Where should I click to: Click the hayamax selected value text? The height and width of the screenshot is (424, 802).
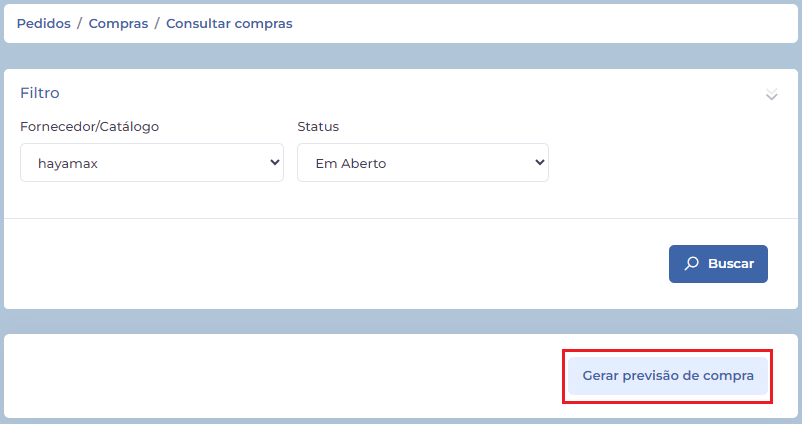pyautogui.click(x=68, y=163)
